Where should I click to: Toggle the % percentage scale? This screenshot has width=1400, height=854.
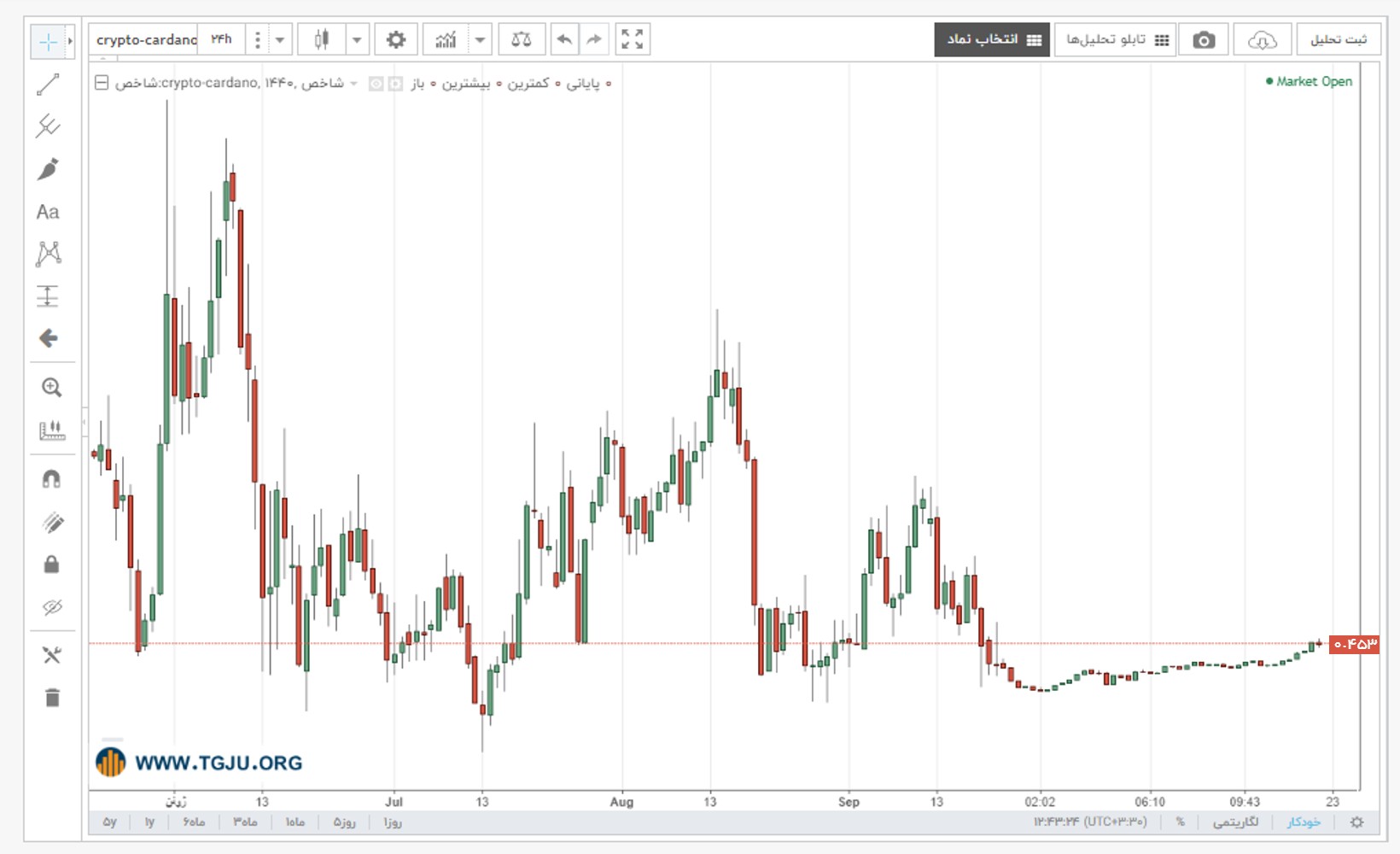pos(1180,822)
